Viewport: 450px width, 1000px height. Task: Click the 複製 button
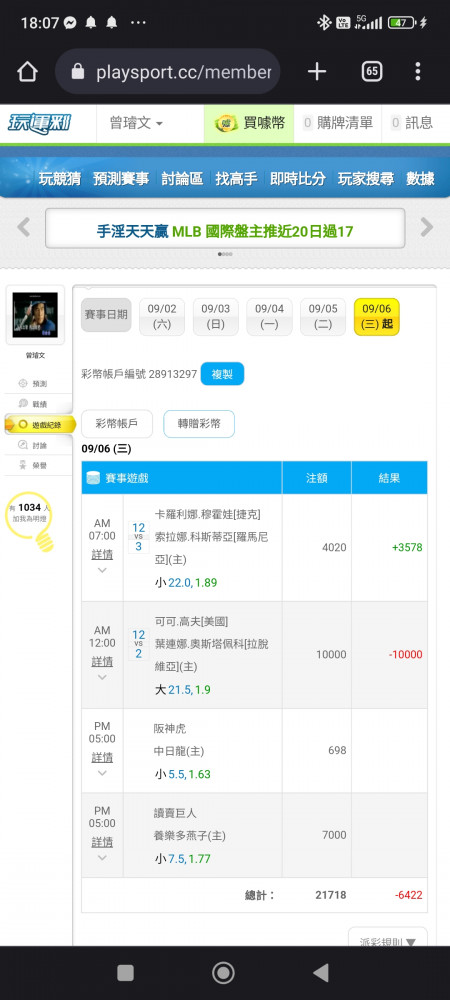click(222, 374)
